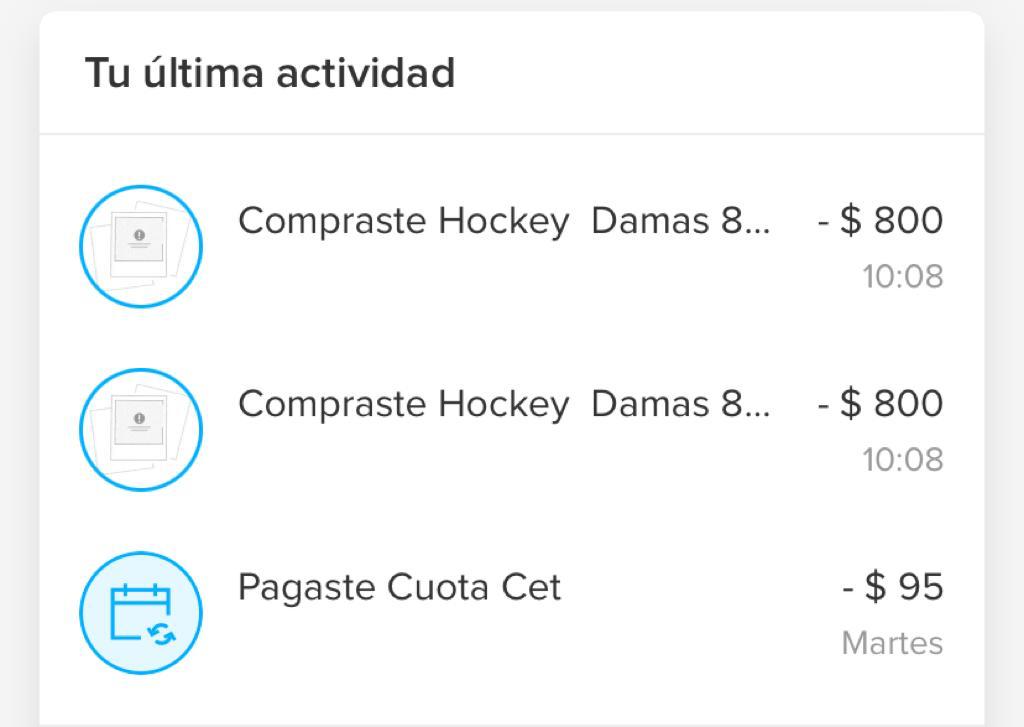Tap the word "Hockey" in the first purchase
This screenshot has height=727, width=1024.
503,221
